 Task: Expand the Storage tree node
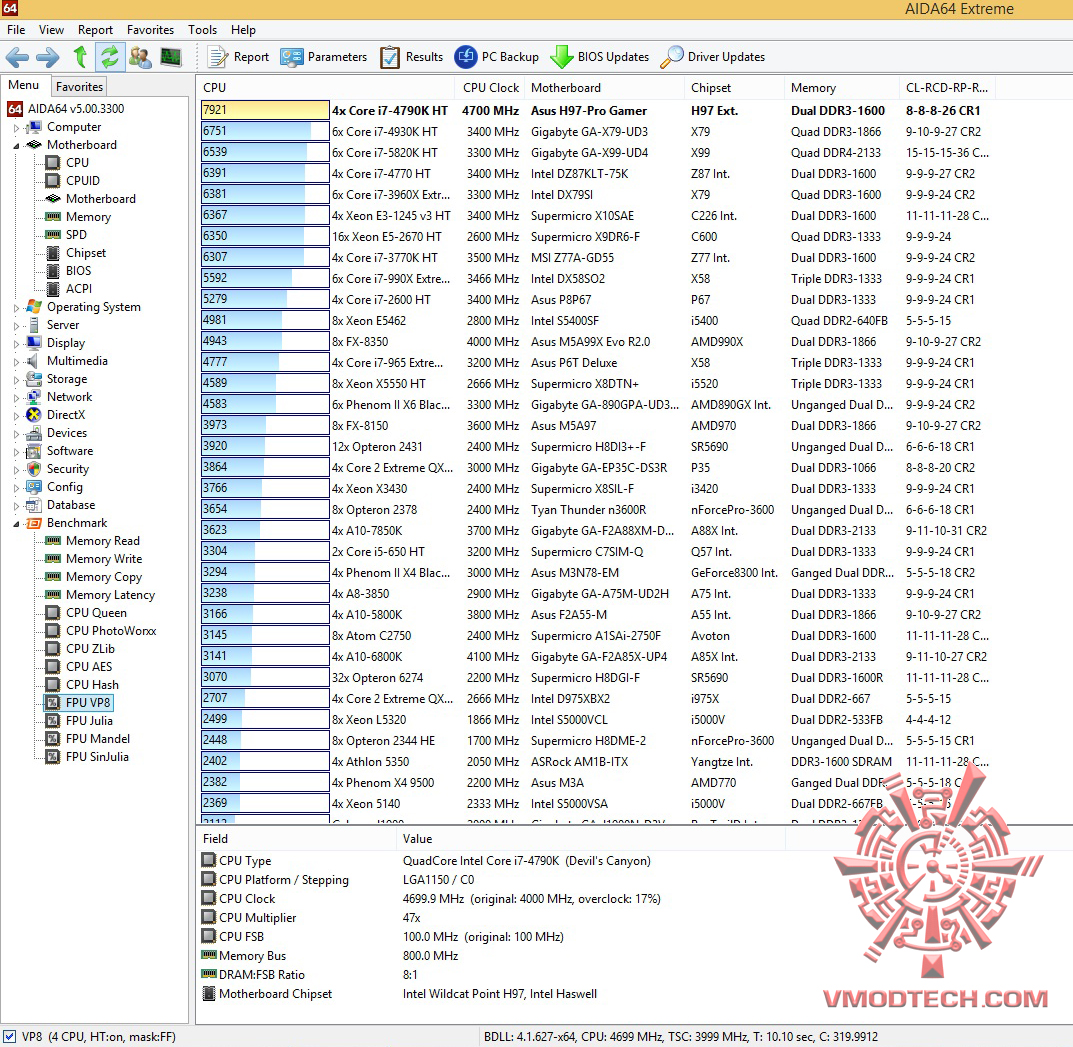[x=16, y=379]
